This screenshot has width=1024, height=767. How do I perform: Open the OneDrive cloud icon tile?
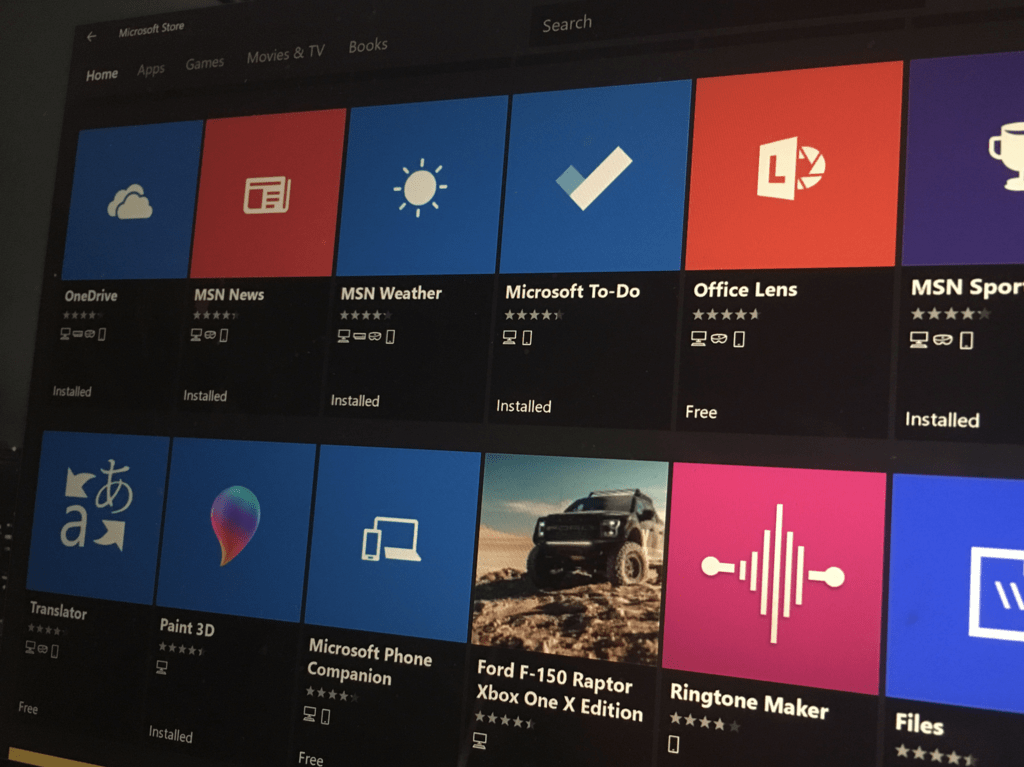pos(131,201)
